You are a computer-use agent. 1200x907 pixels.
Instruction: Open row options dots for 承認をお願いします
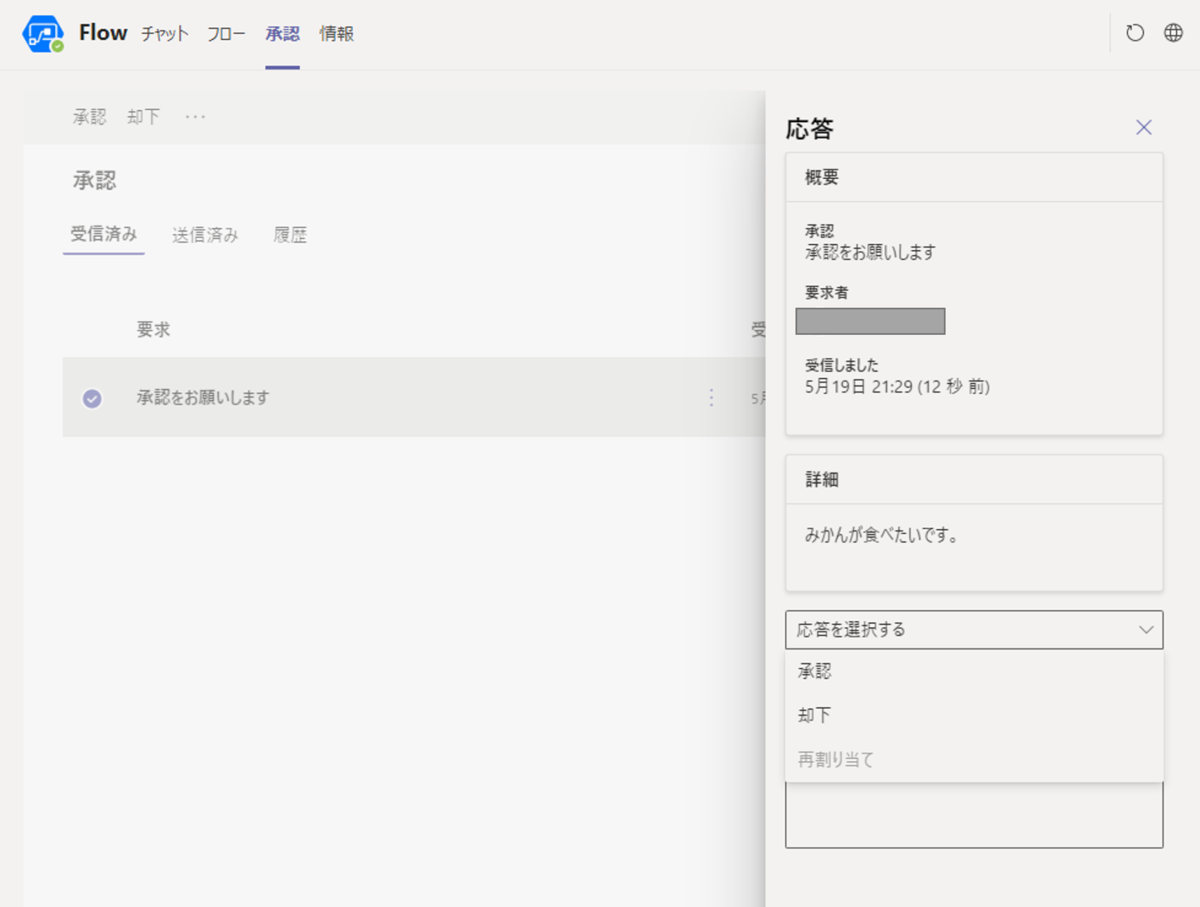click(x=711, y=397)
